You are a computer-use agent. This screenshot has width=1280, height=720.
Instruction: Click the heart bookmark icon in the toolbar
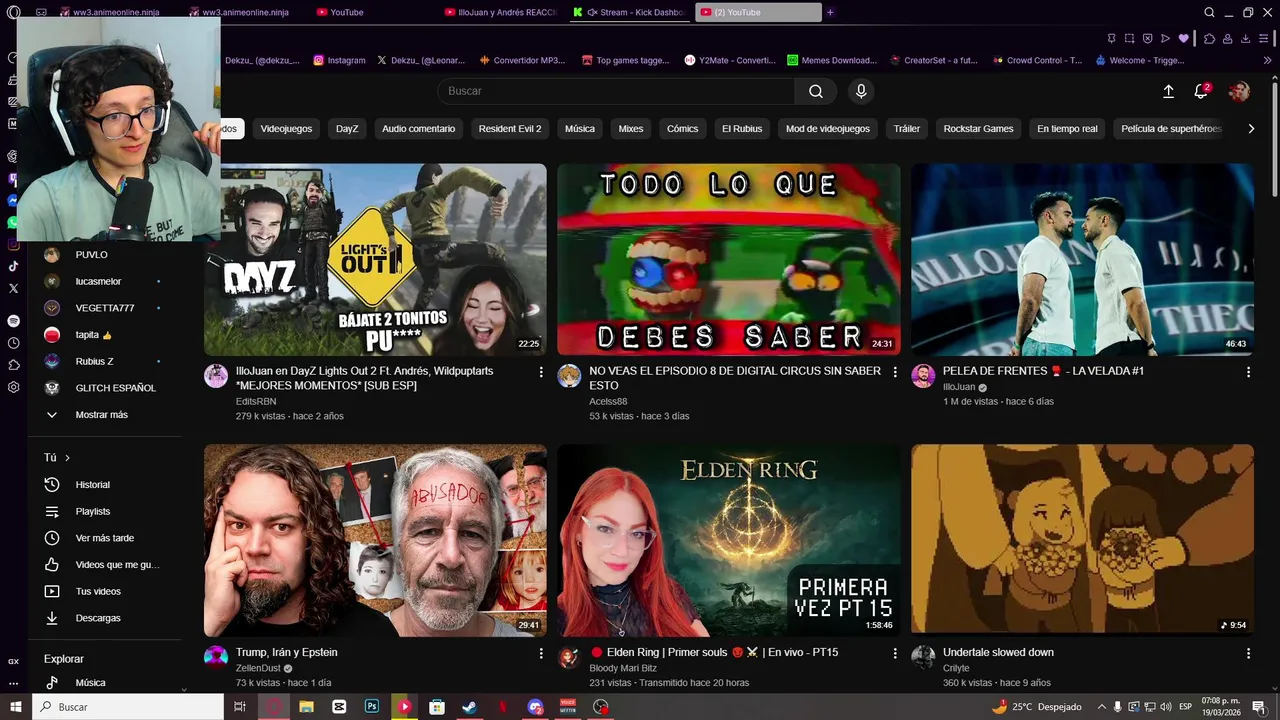[x=1184, y=38]
